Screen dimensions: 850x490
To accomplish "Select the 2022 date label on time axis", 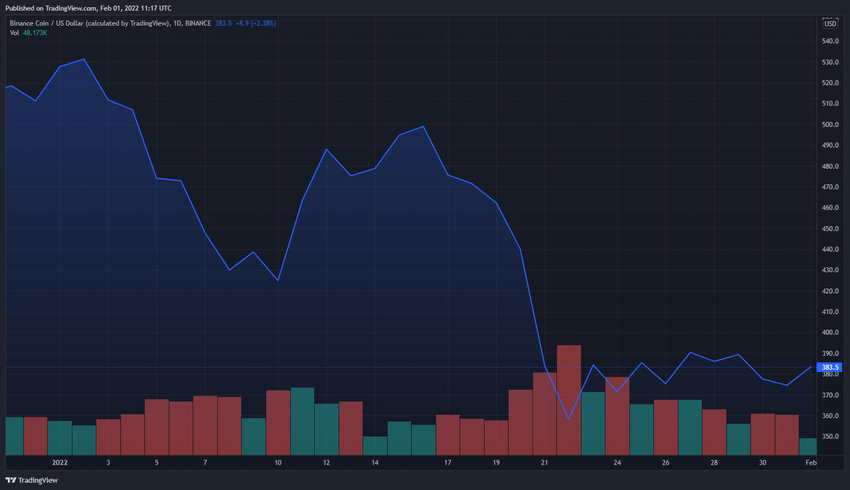I will click(x=59, y=463).
